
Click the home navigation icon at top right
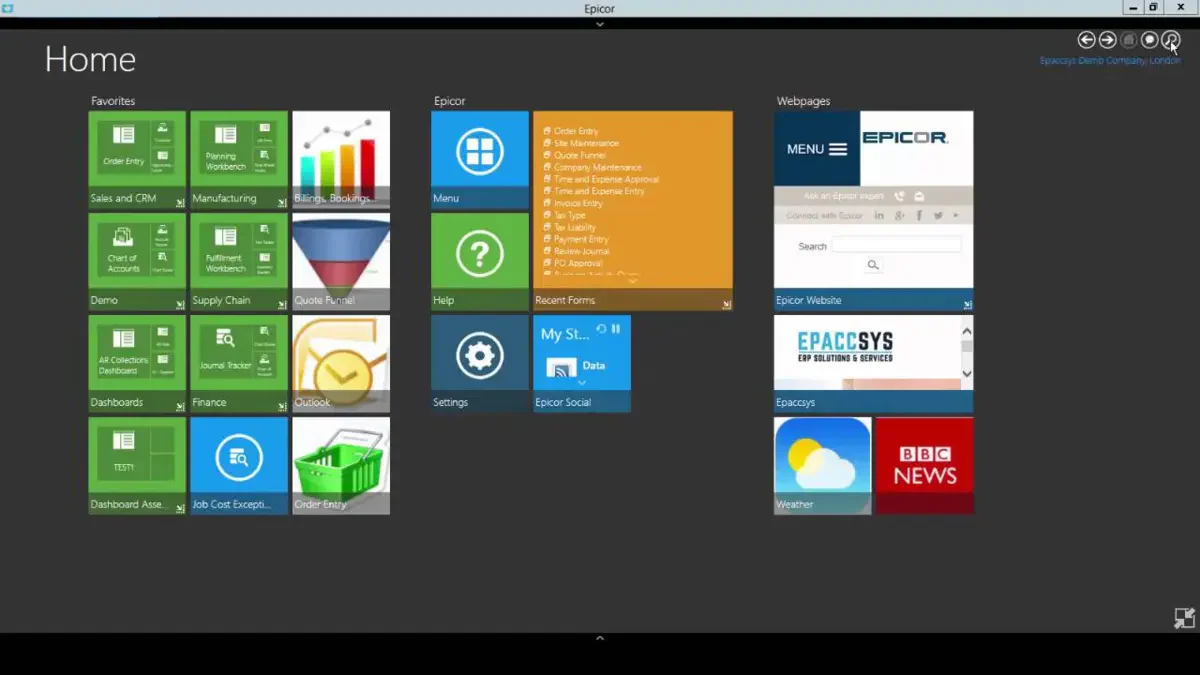point(1128,40)
